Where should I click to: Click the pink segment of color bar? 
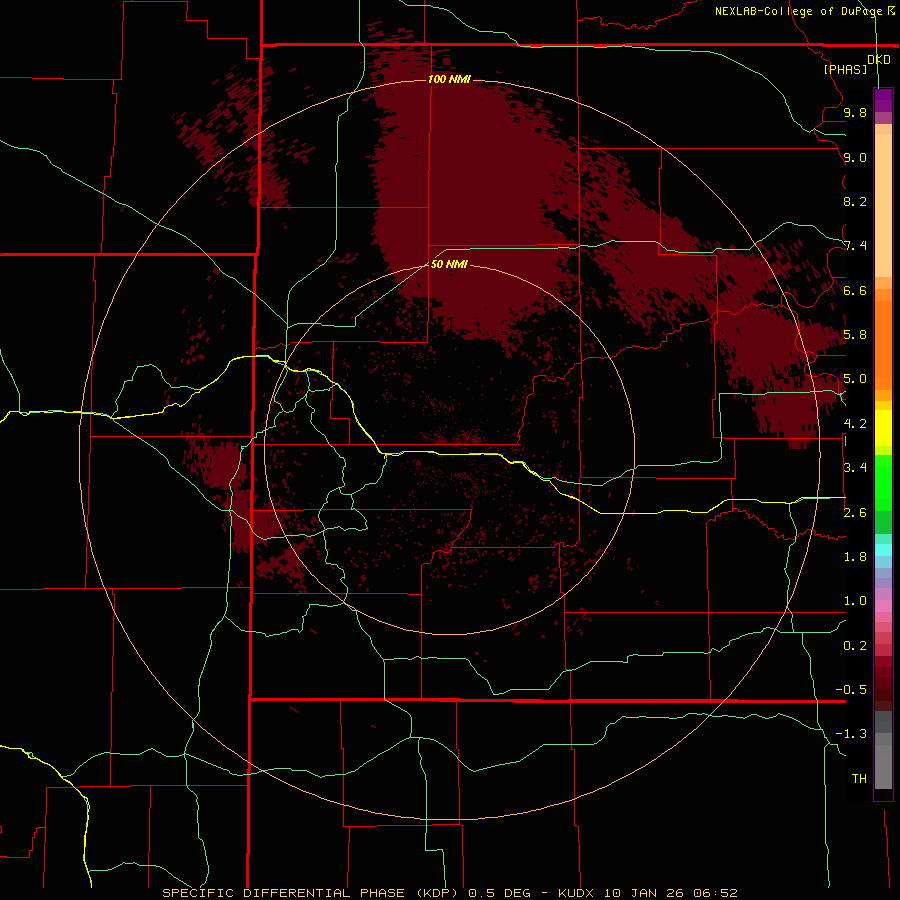[x=883, y=606]
